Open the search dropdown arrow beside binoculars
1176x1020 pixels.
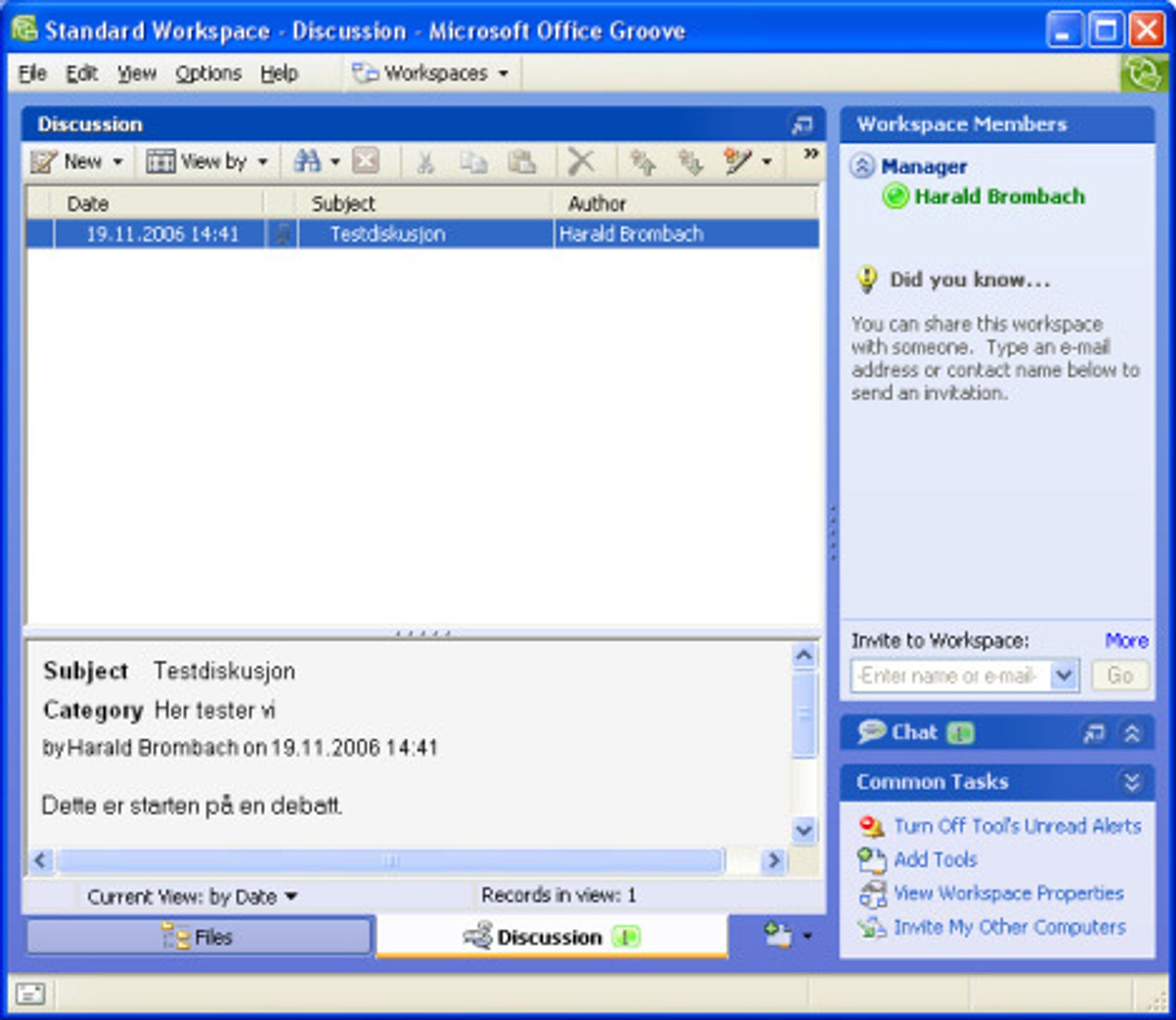(x=335, y=161)
